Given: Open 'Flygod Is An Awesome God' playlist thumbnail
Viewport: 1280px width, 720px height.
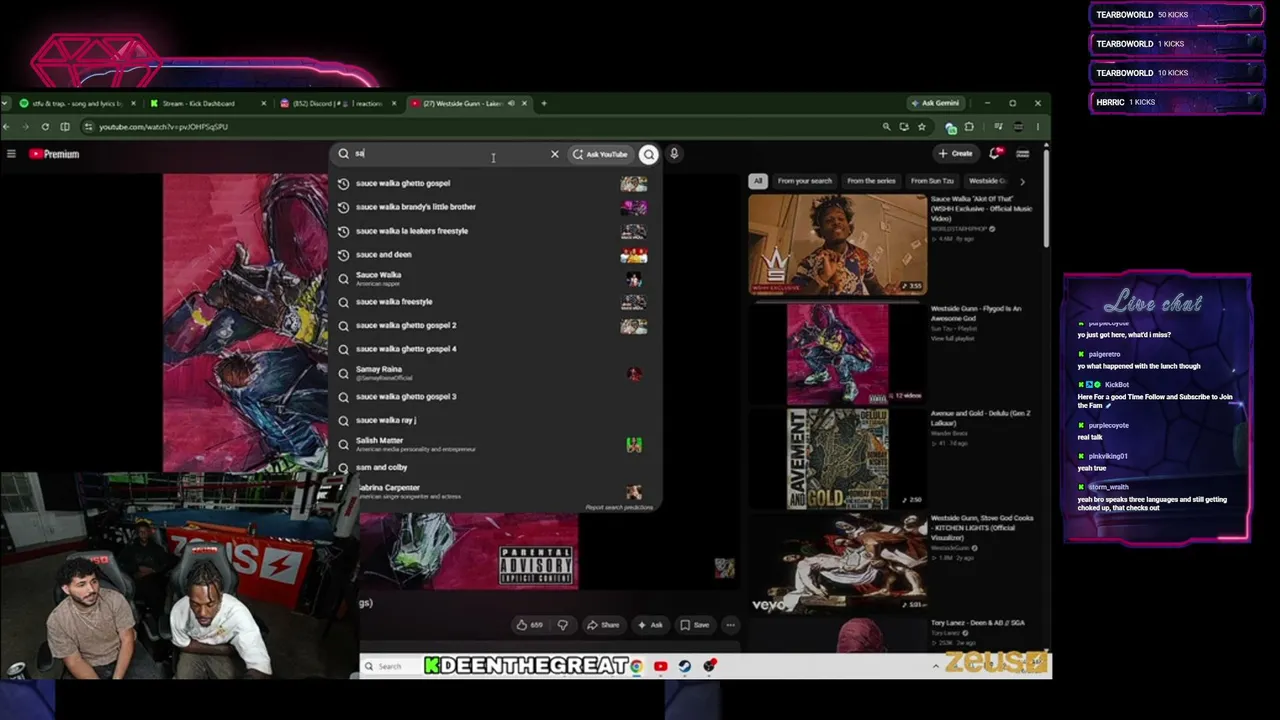Looking at the screenshot, I should (x=838, y=354).
